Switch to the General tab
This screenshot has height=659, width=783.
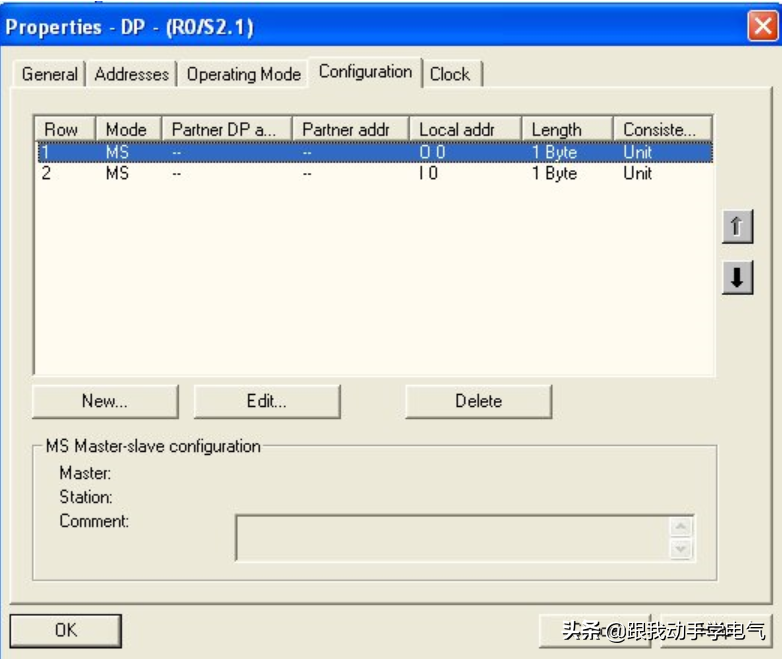[49, 74]
